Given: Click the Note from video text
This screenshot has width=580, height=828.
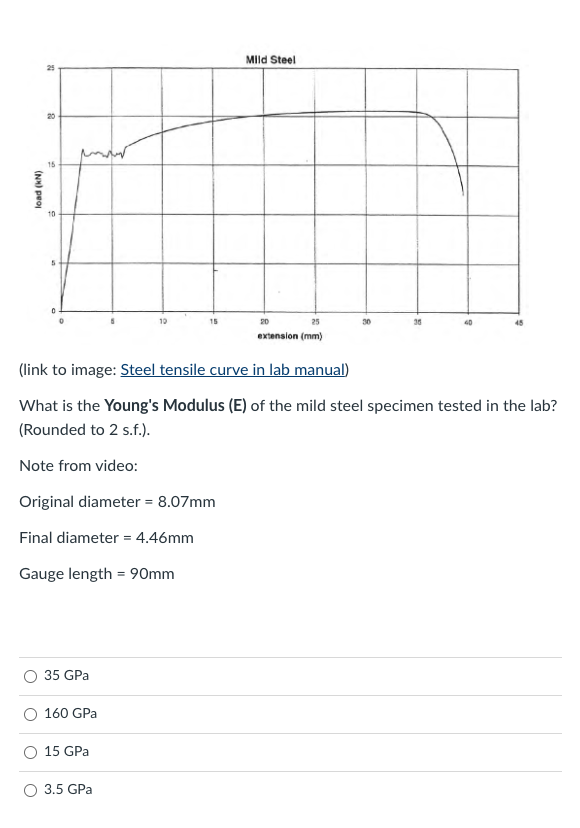Looking at the screenshot, I should tap(78, 465).
